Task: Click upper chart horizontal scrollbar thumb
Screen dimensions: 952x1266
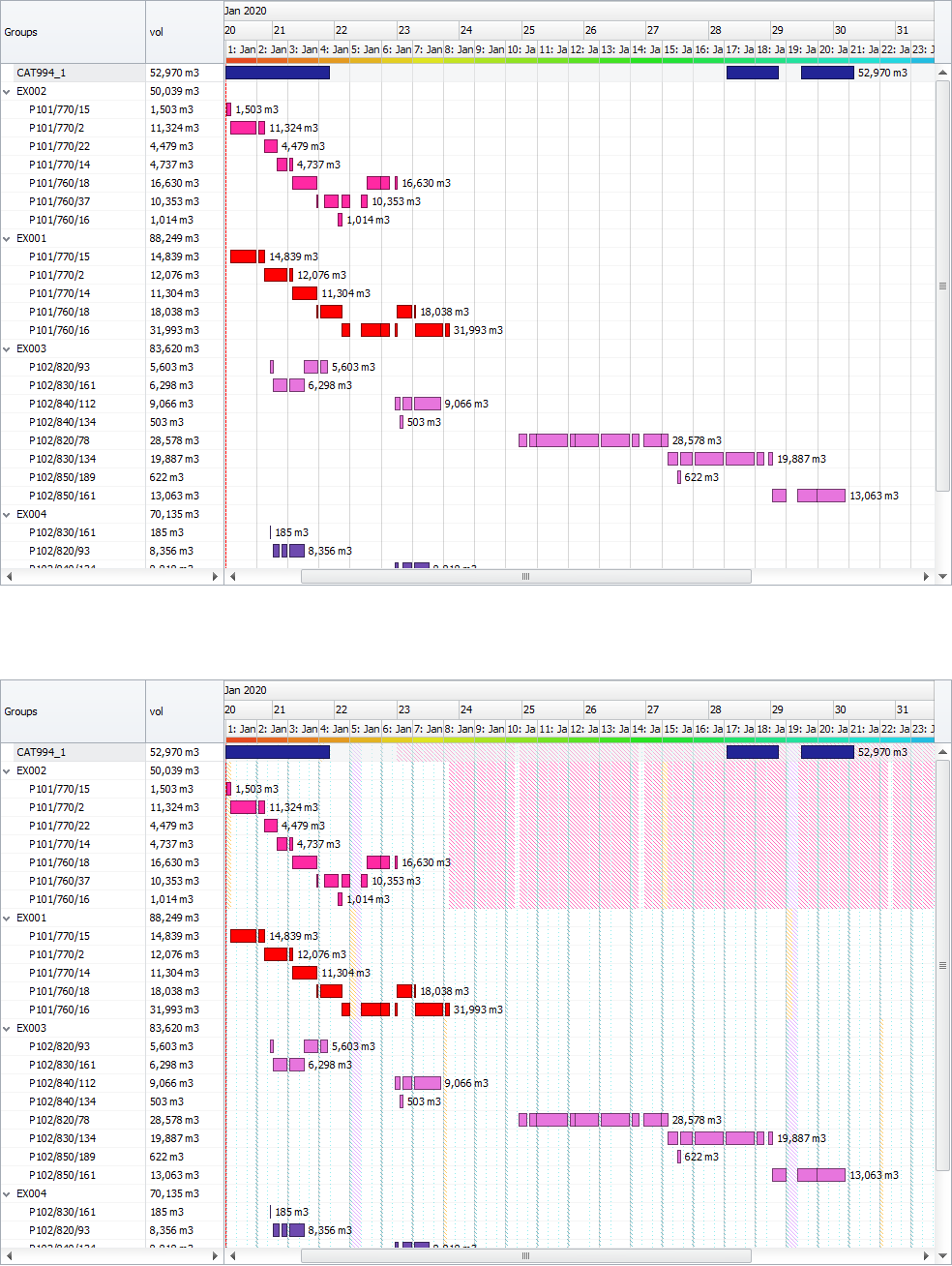Action: click(526, 577)
